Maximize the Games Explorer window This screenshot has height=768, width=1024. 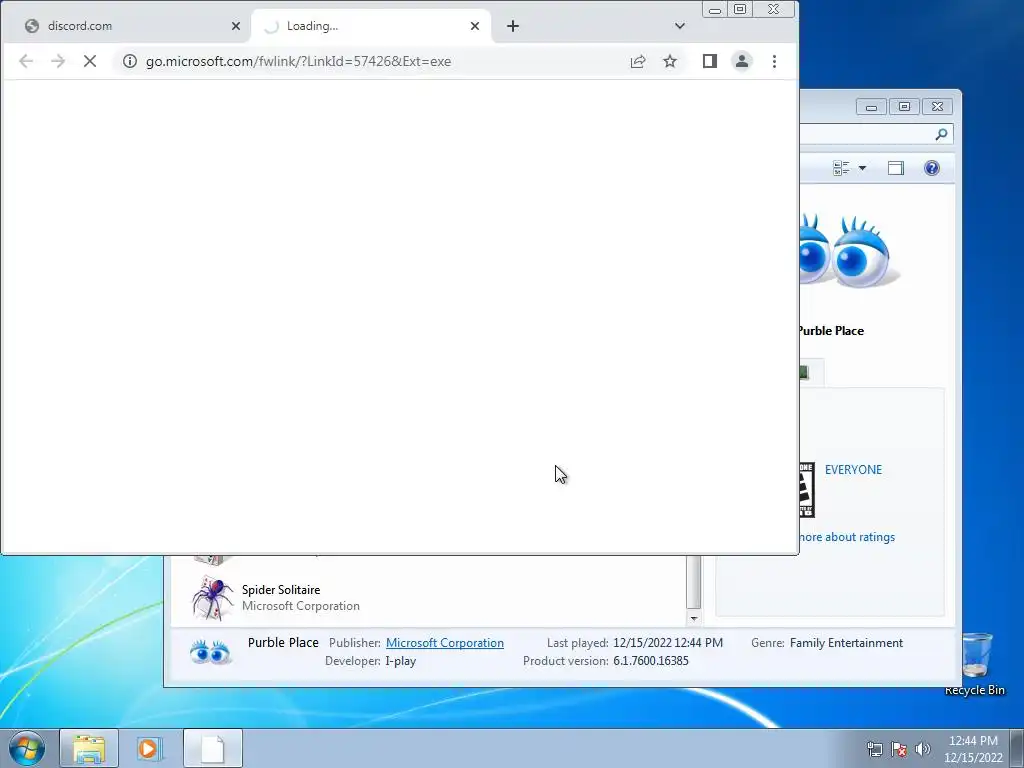tap(904, 107)
